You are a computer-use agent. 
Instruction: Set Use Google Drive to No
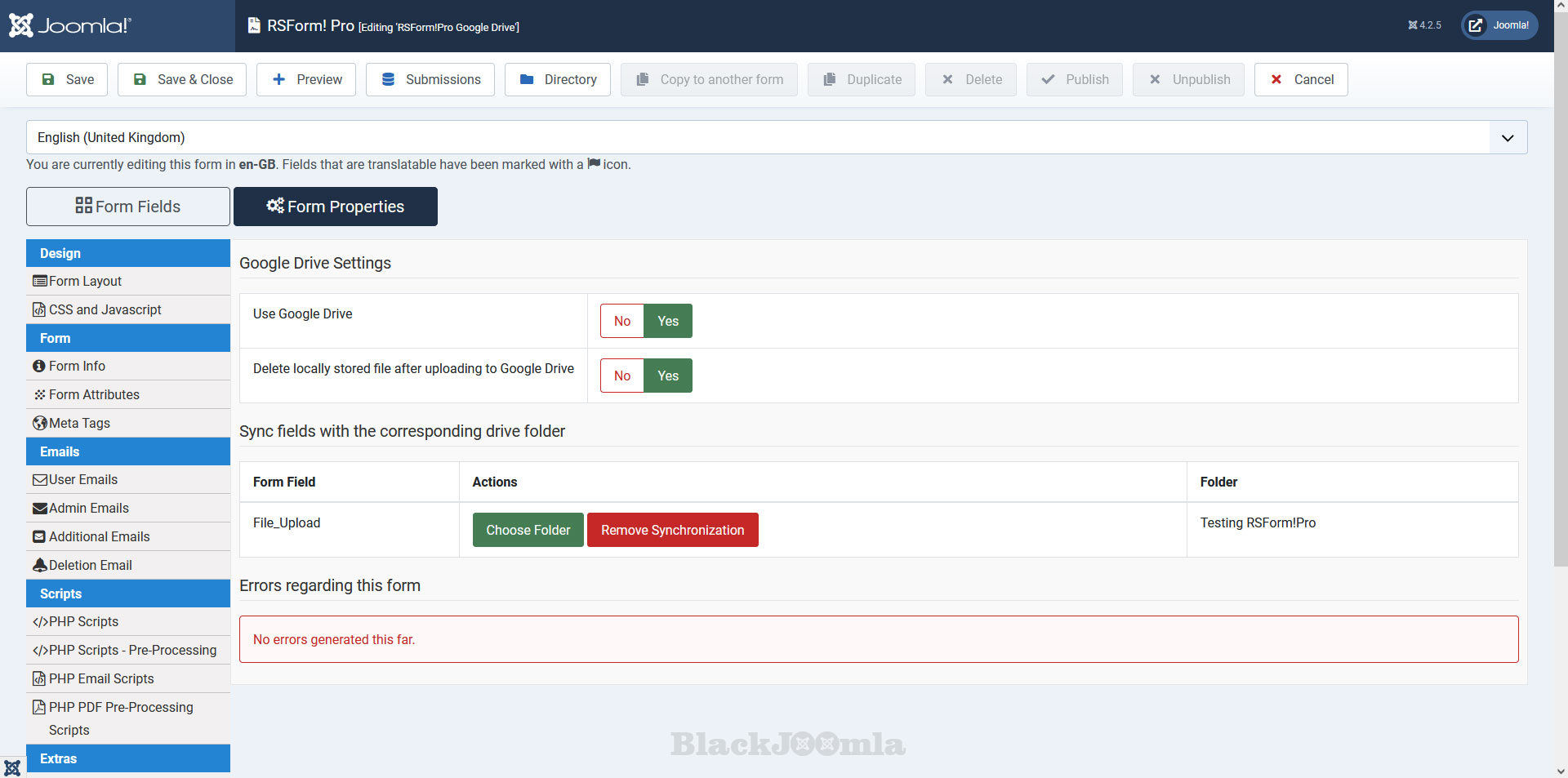621,321
